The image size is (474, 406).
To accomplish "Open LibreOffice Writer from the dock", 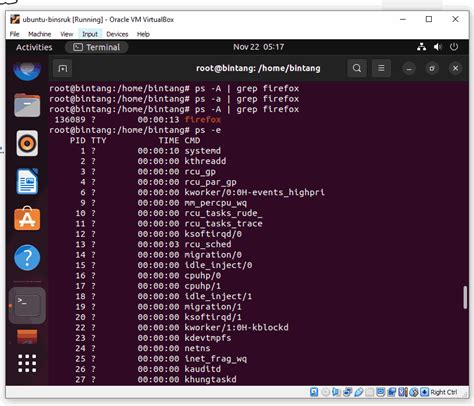I will click(27, 182).
